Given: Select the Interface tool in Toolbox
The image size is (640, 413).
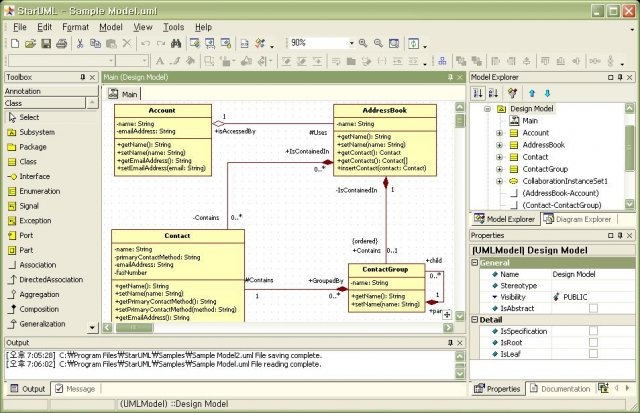Looking at the screenshot, I should click(35, 176).
